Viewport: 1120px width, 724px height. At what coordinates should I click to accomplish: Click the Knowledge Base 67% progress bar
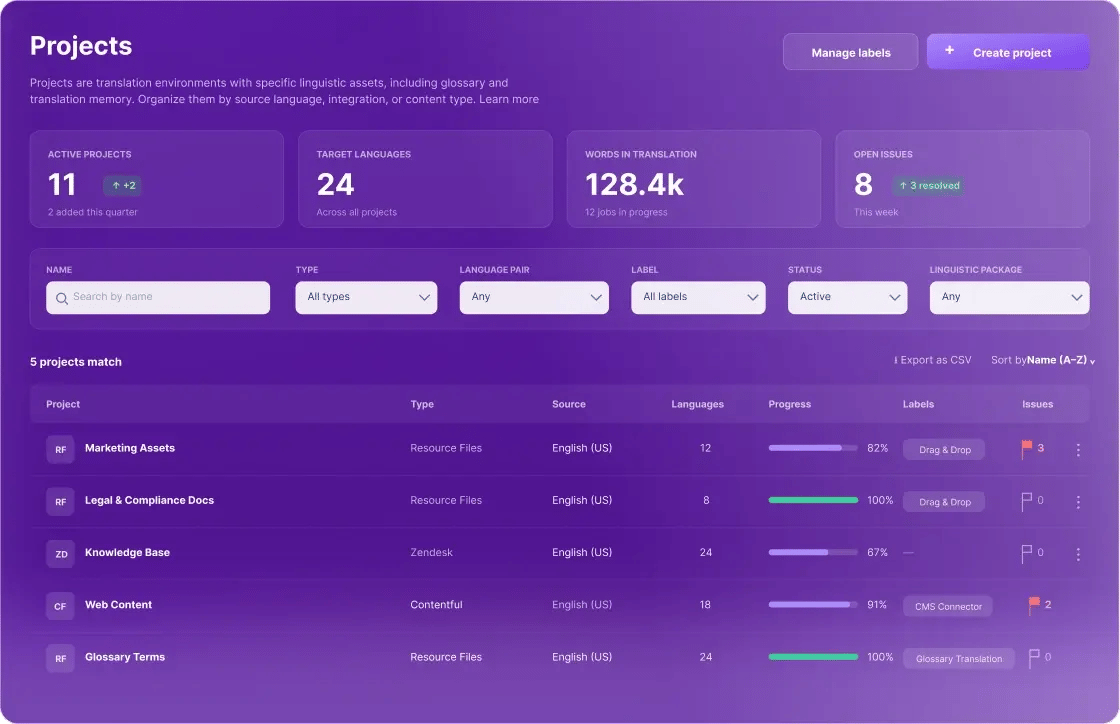click(x=813, y=552)
